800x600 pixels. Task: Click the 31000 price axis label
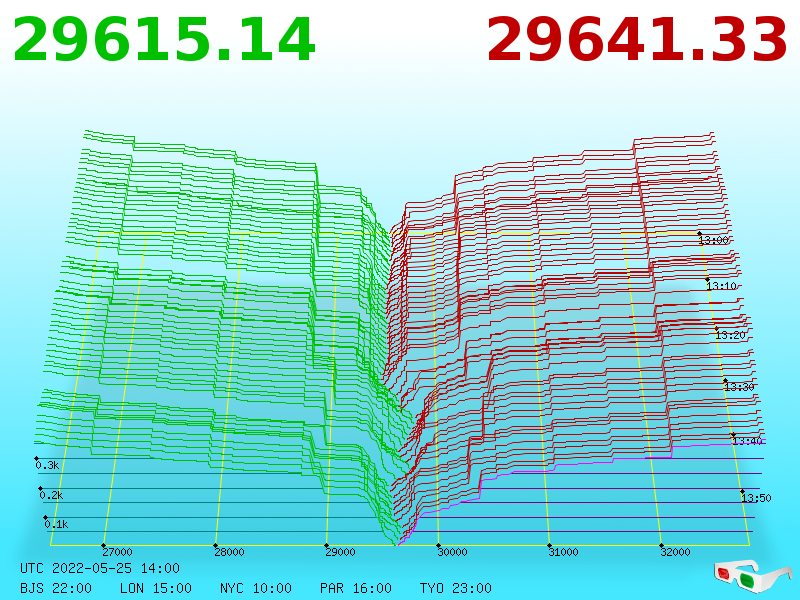pos(563,552)
